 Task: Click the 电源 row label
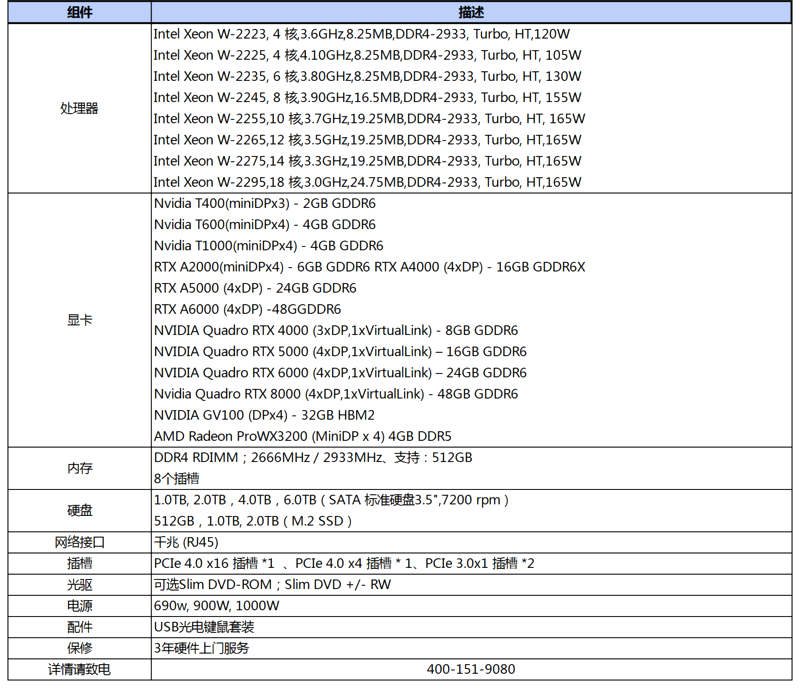(x=80, y=606)
